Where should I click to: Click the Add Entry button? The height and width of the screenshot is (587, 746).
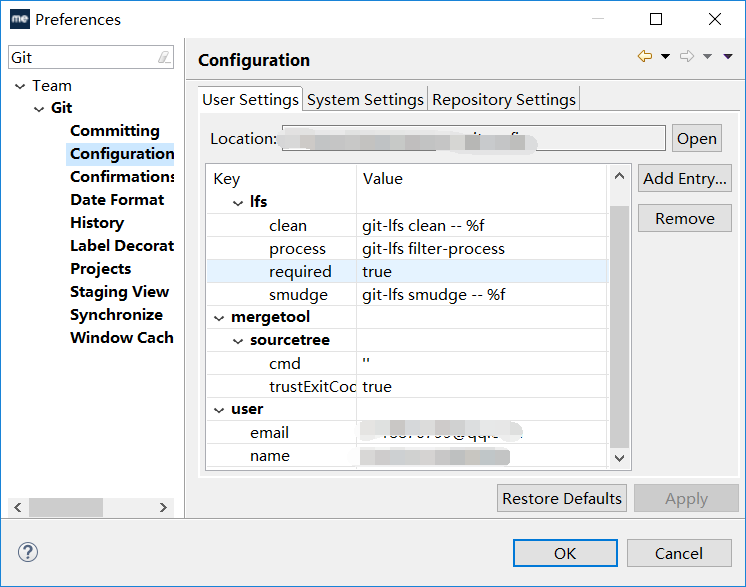(685, 179)
